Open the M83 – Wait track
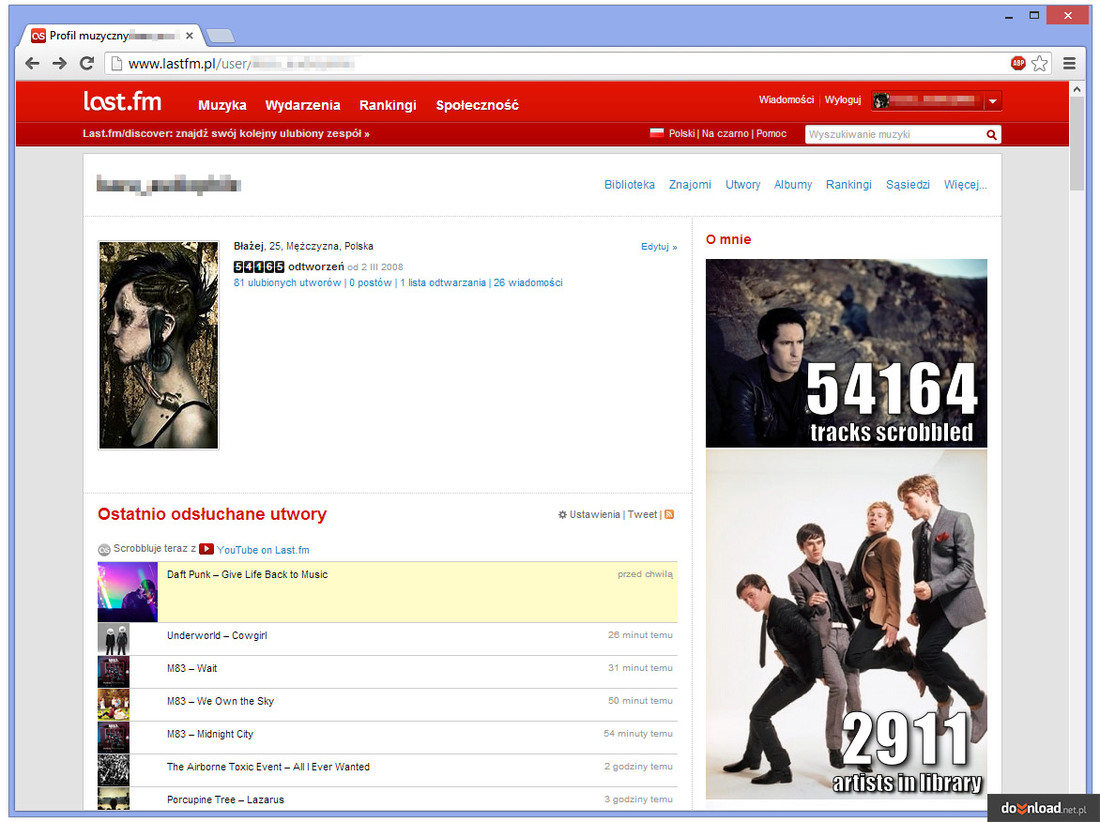1100x822 pixels. tap(192, 668)
